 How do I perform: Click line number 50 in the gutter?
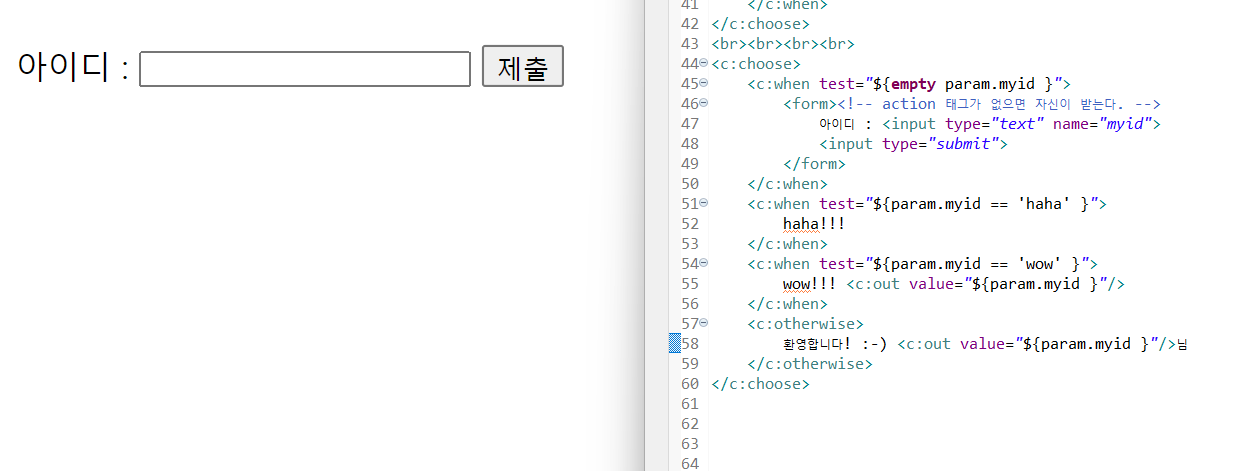pos(690,184)
